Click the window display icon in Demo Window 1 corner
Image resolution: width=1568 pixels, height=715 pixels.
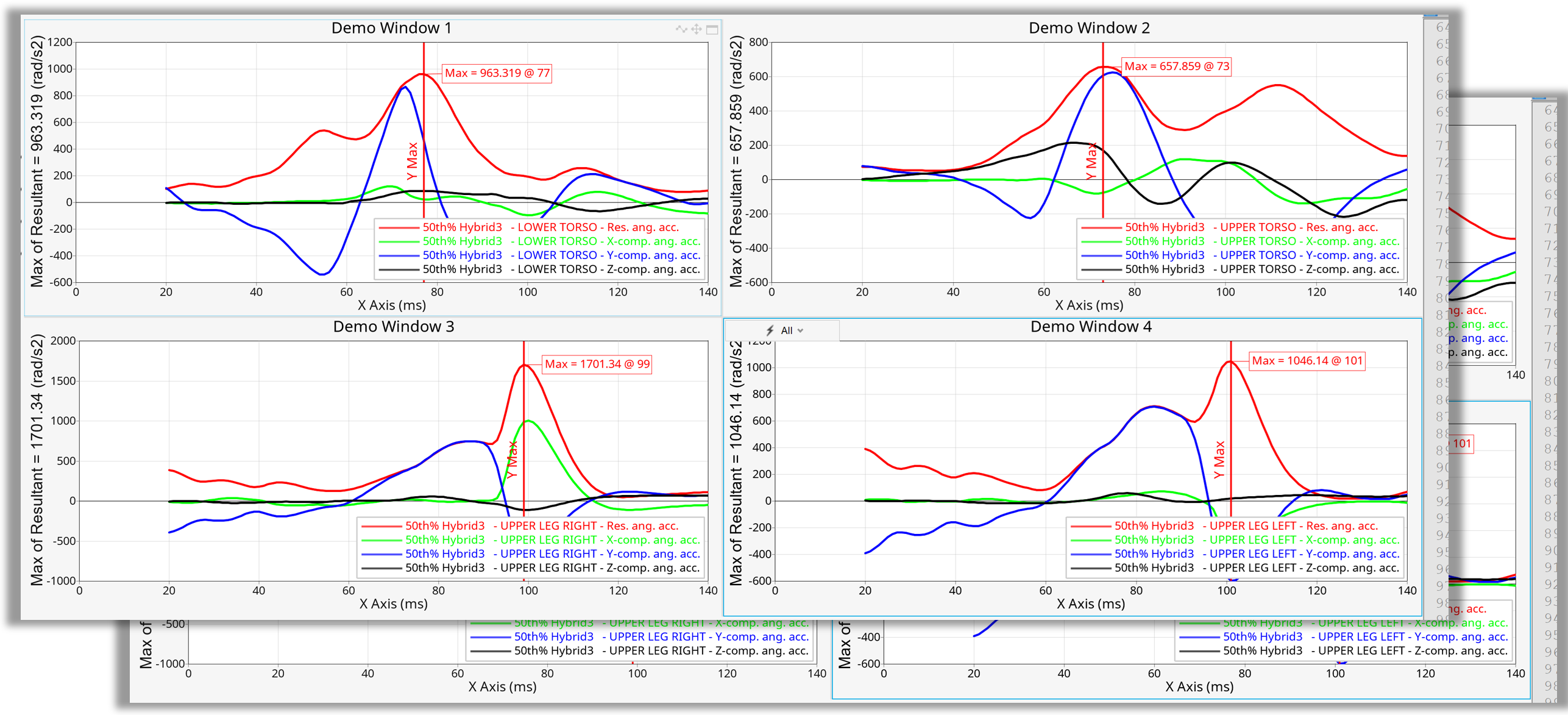click(x=712, y=29)
